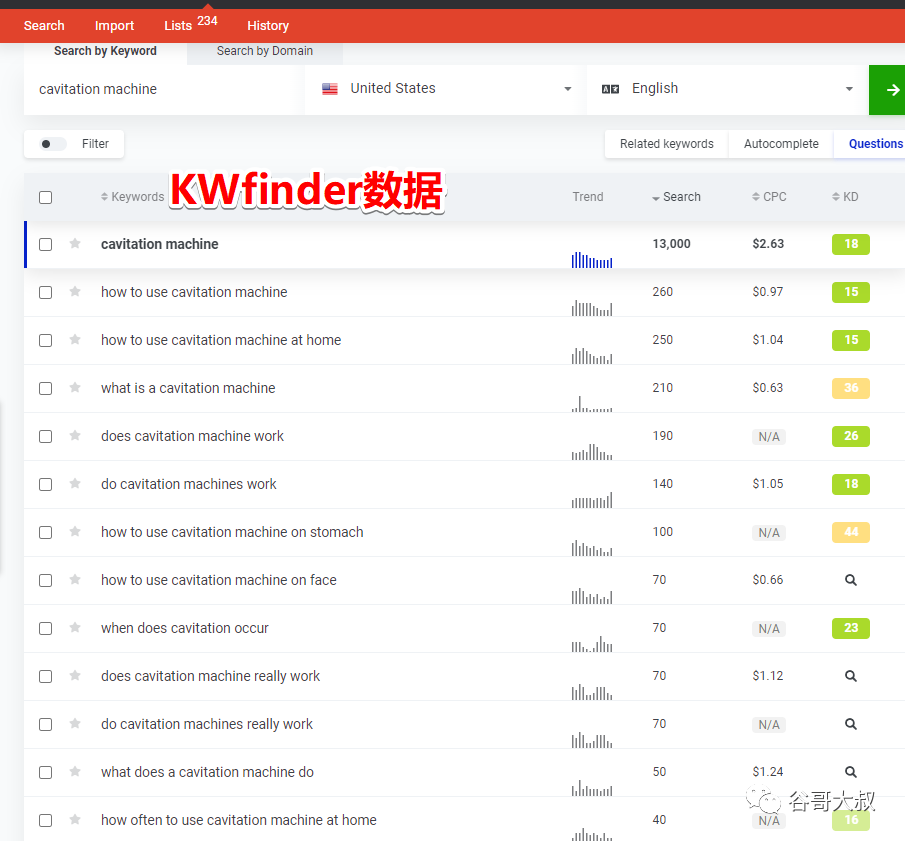Open the English language dropdown
Image resolution: width=905 pixels, height=841 pixels.
(727, 89)
